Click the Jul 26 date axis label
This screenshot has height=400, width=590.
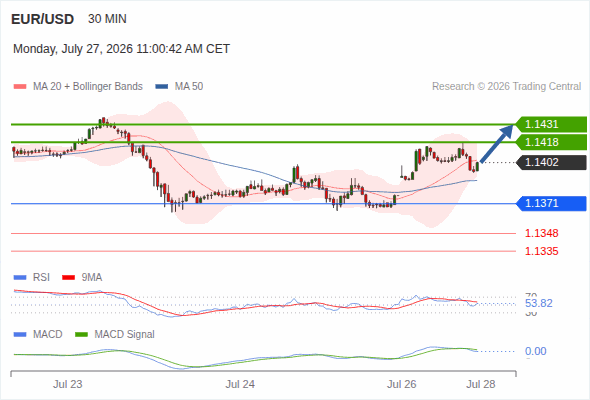[x=401, y=385]
